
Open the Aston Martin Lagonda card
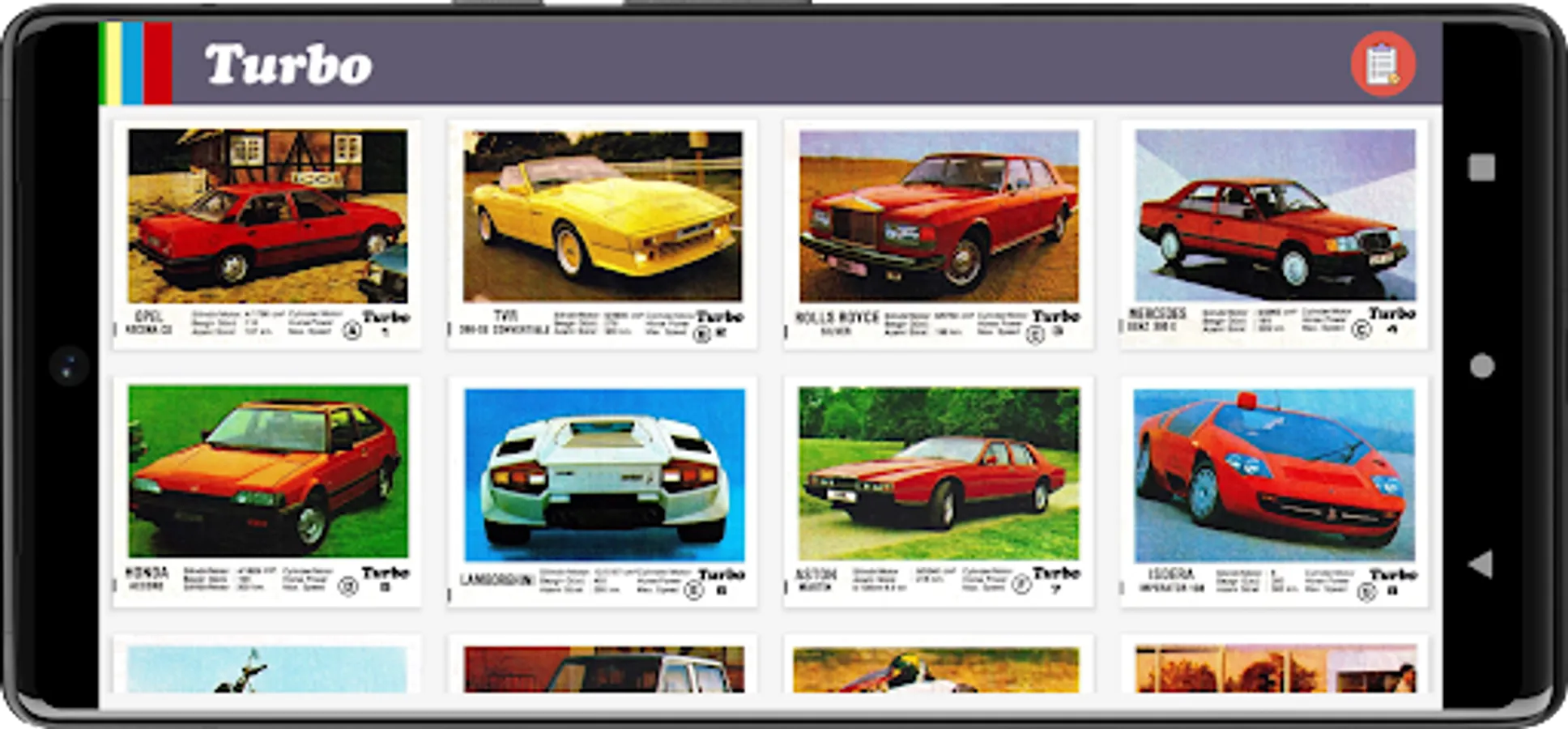pyautogui.click(x=939, y=492)
